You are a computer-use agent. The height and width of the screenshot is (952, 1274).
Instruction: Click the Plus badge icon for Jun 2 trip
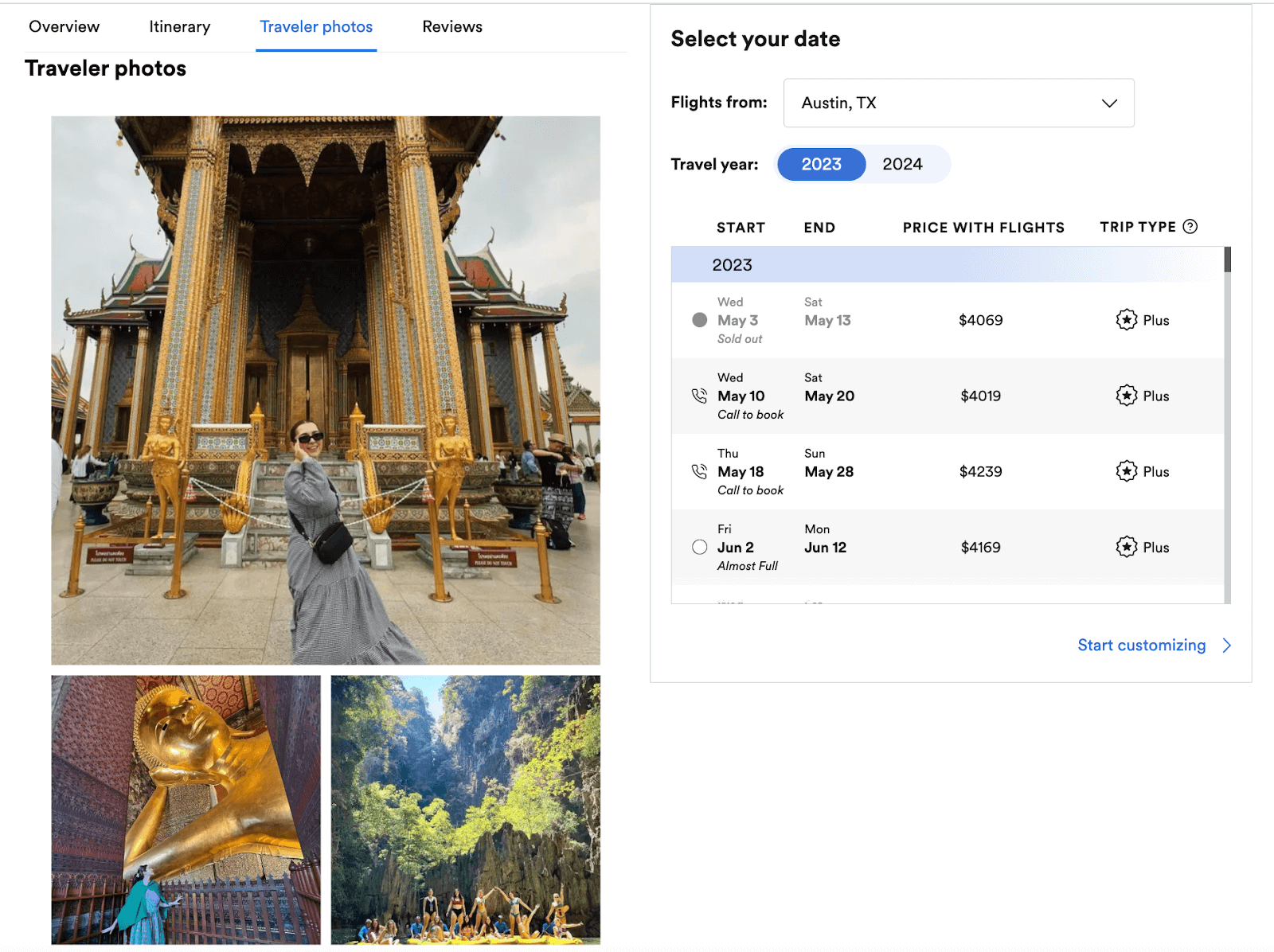(x=1126, y=547)
